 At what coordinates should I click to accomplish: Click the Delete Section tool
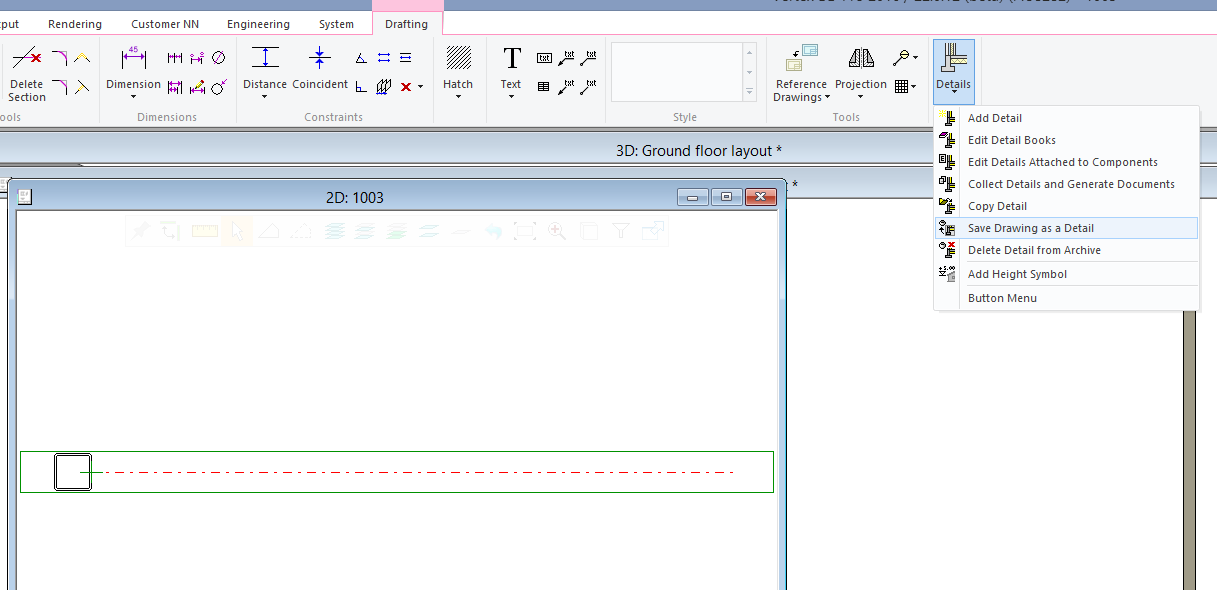pos(27,60)
